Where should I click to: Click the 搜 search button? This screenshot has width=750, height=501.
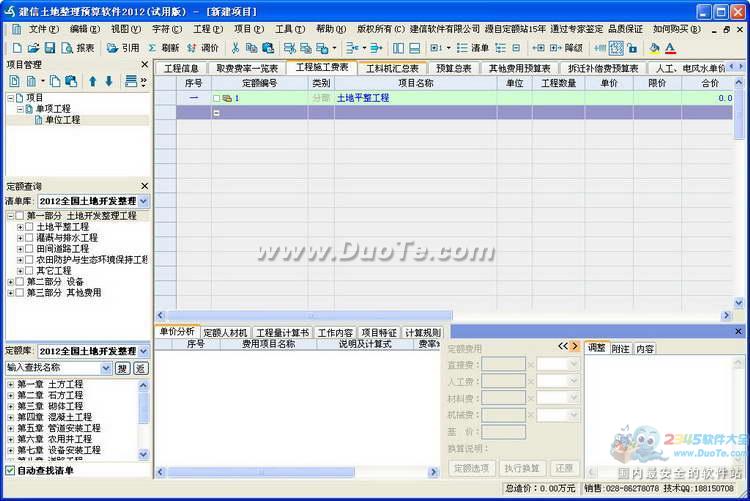[122, 368]
